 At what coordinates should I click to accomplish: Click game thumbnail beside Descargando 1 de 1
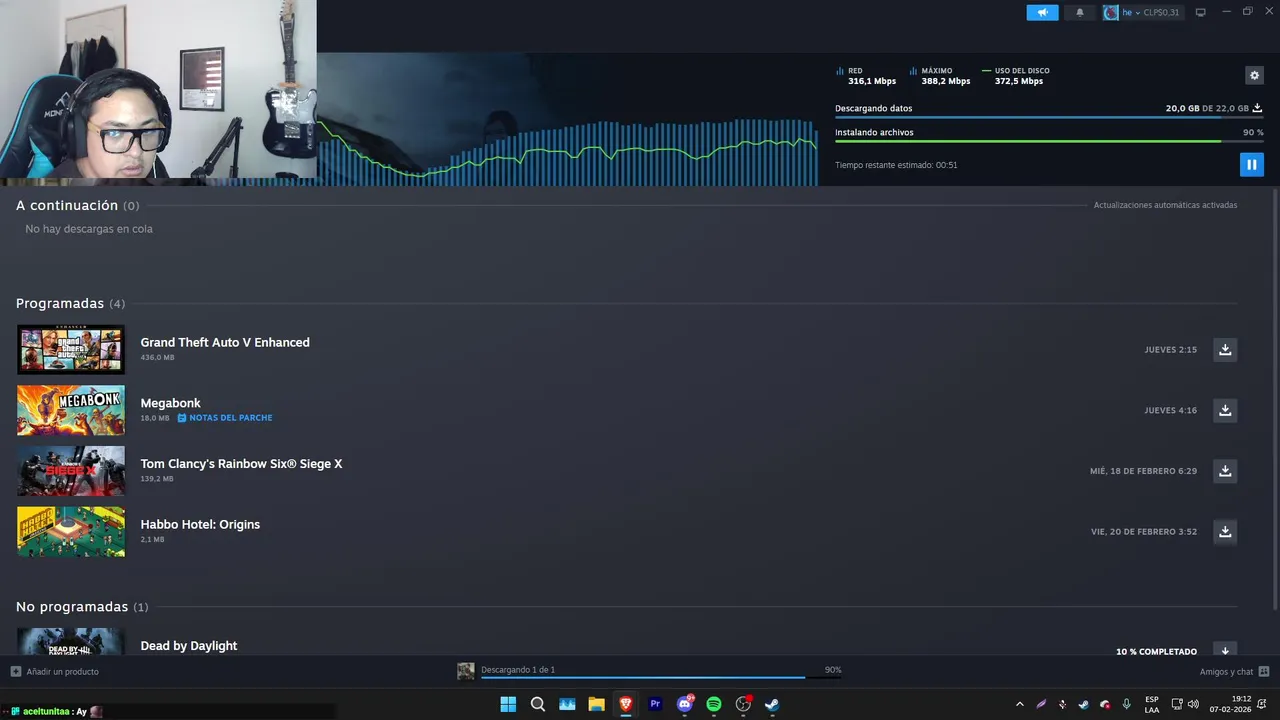point(466,671)
